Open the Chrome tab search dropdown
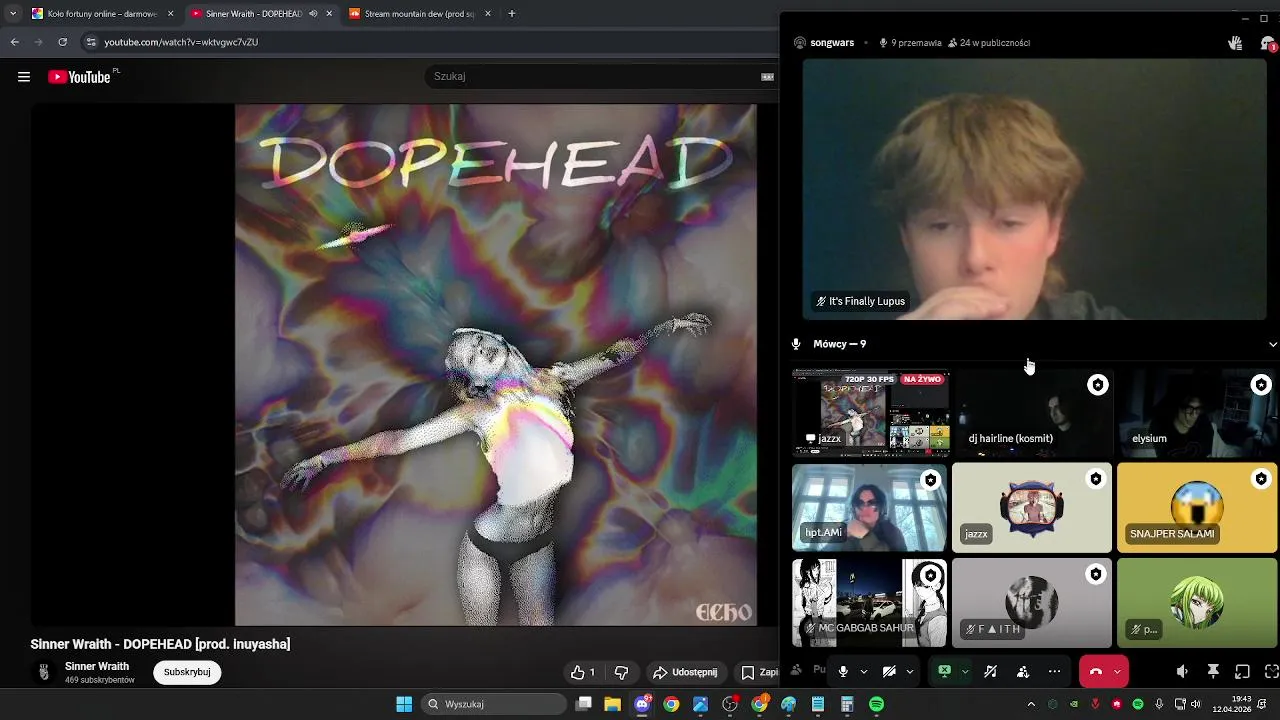This screenshot has width=1280, height=720. tap(12, 14)
